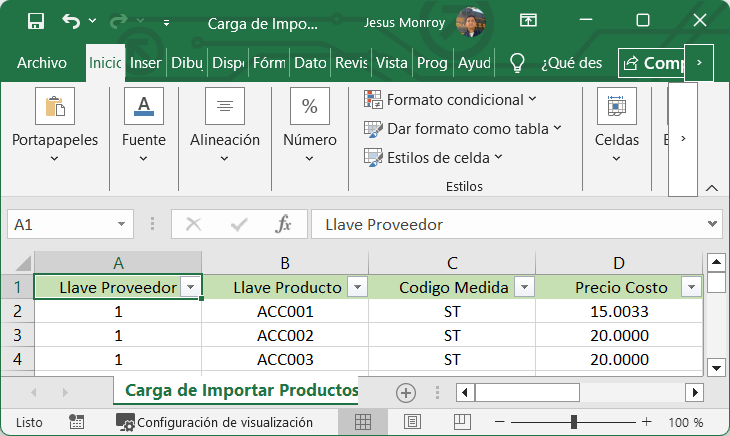Click Formato condicional button
Viewport: 730px width, 436px height.
coord(450,99)
